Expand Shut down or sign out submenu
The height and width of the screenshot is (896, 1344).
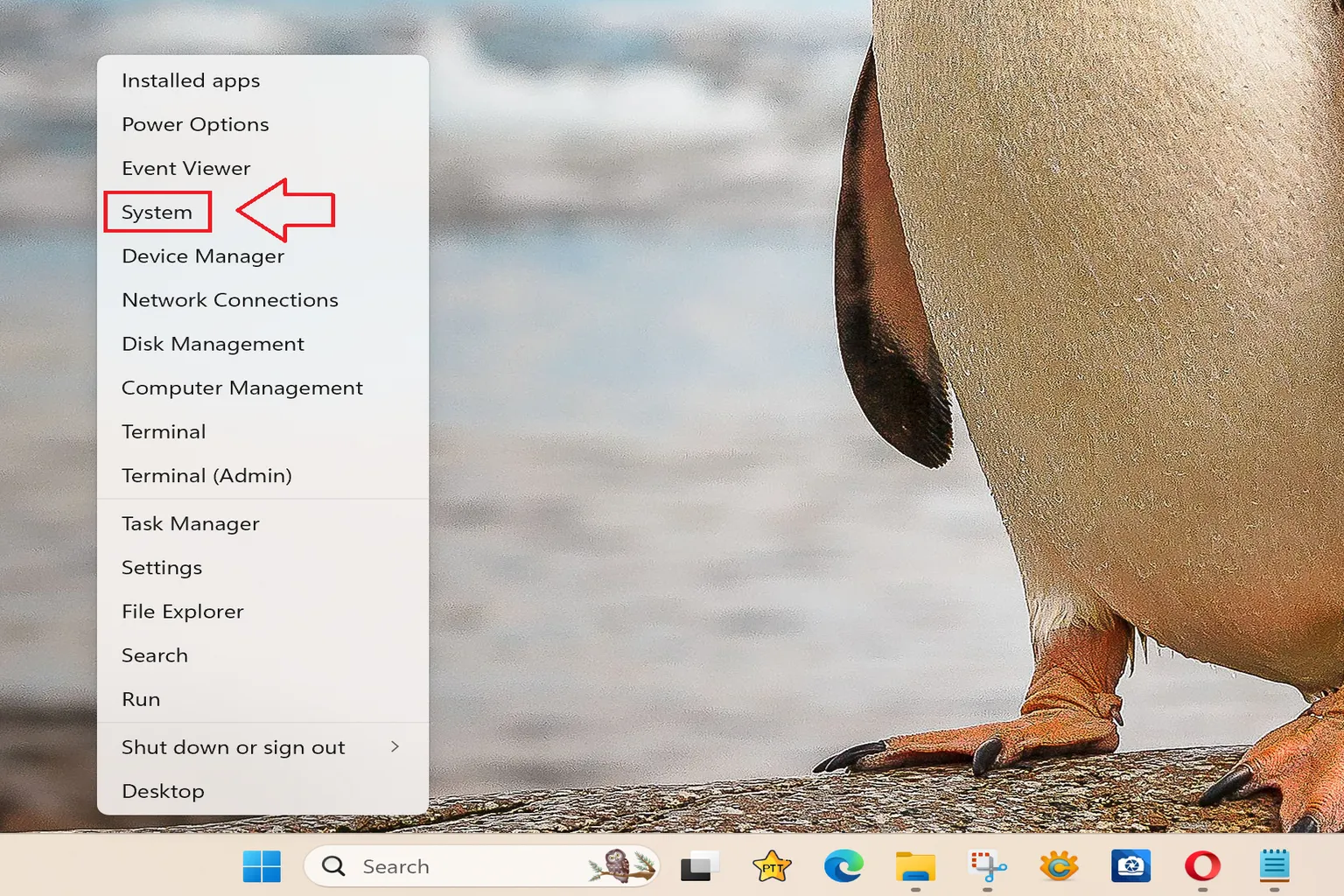(x=262, y=747)
